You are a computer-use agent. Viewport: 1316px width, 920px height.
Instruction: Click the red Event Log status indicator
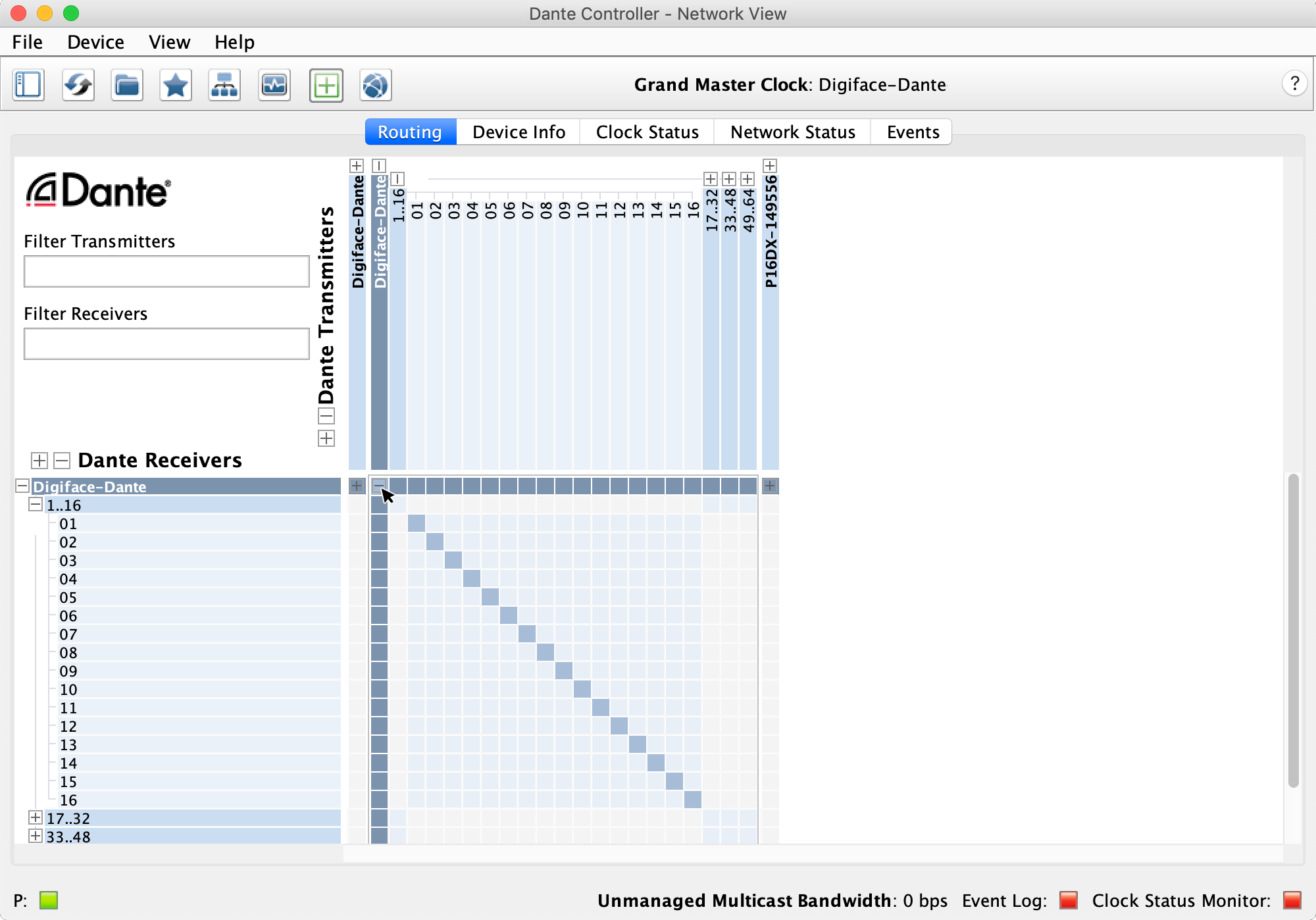(1069, 900)
